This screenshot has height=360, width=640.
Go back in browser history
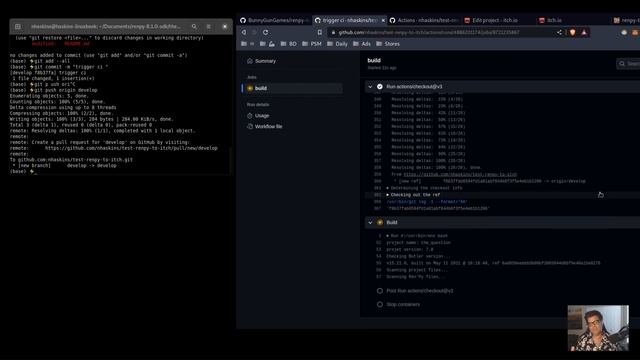(x=244, y=32)
